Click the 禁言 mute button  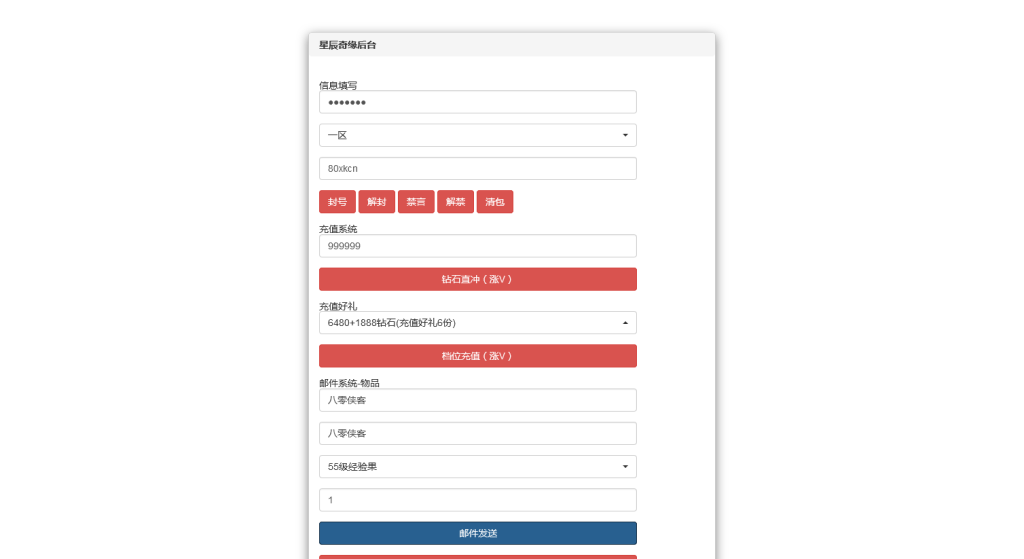416,202
